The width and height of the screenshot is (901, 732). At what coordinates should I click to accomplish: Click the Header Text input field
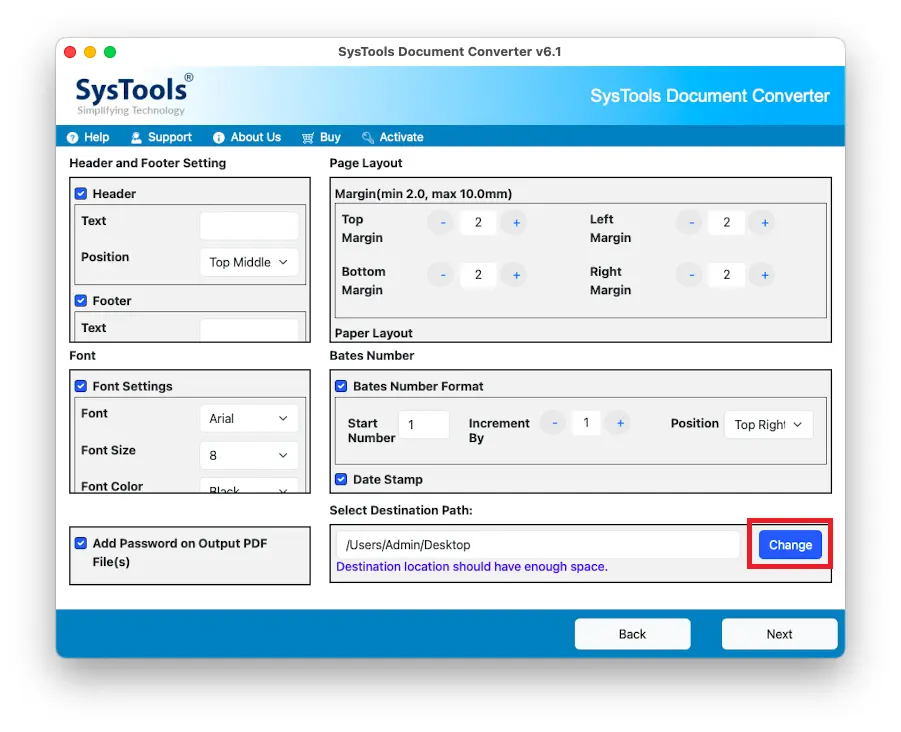[x=249, y=225]
